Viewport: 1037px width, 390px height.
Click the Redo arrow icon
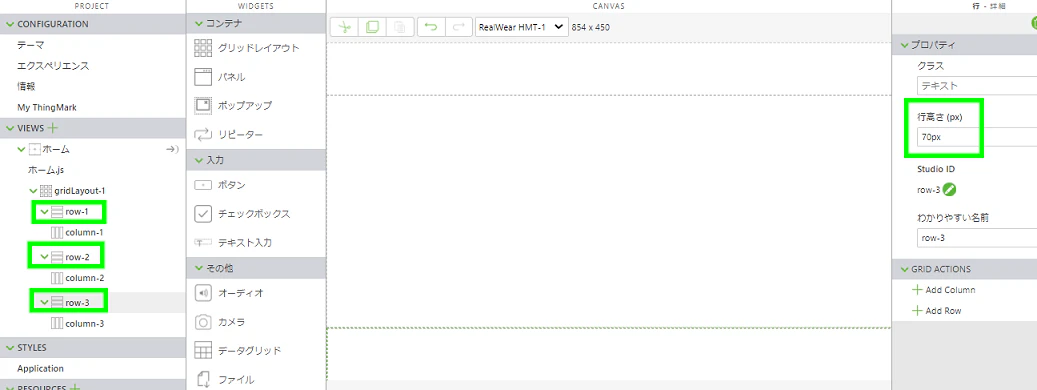point(458,27)
